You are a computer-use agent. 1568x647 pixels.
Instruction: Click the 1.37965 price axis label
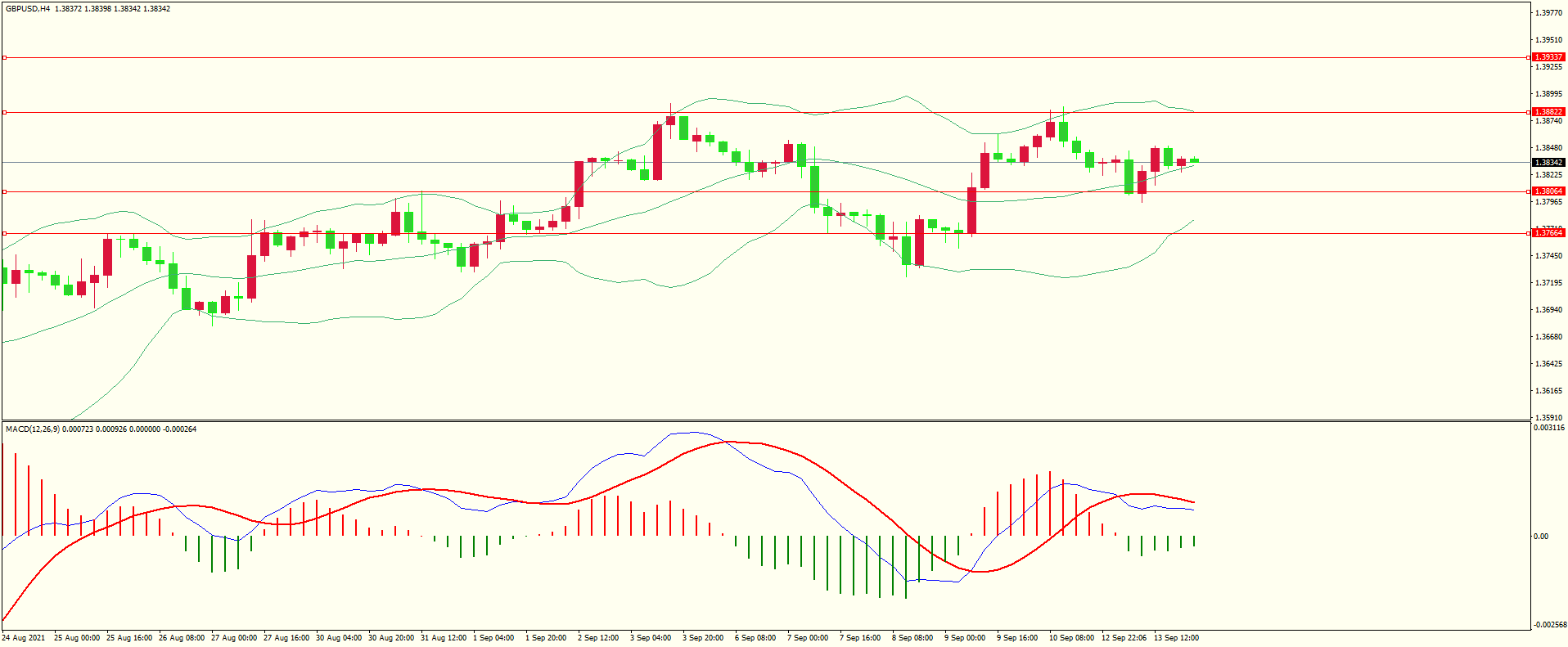1548,202
